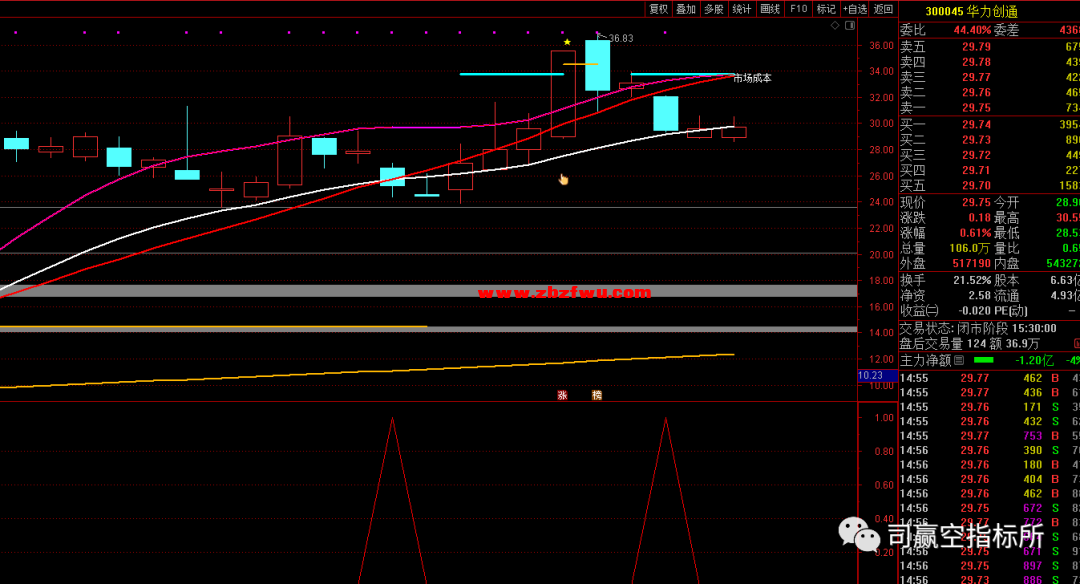Click the 总量 value 106.0万

click(970, 248)
